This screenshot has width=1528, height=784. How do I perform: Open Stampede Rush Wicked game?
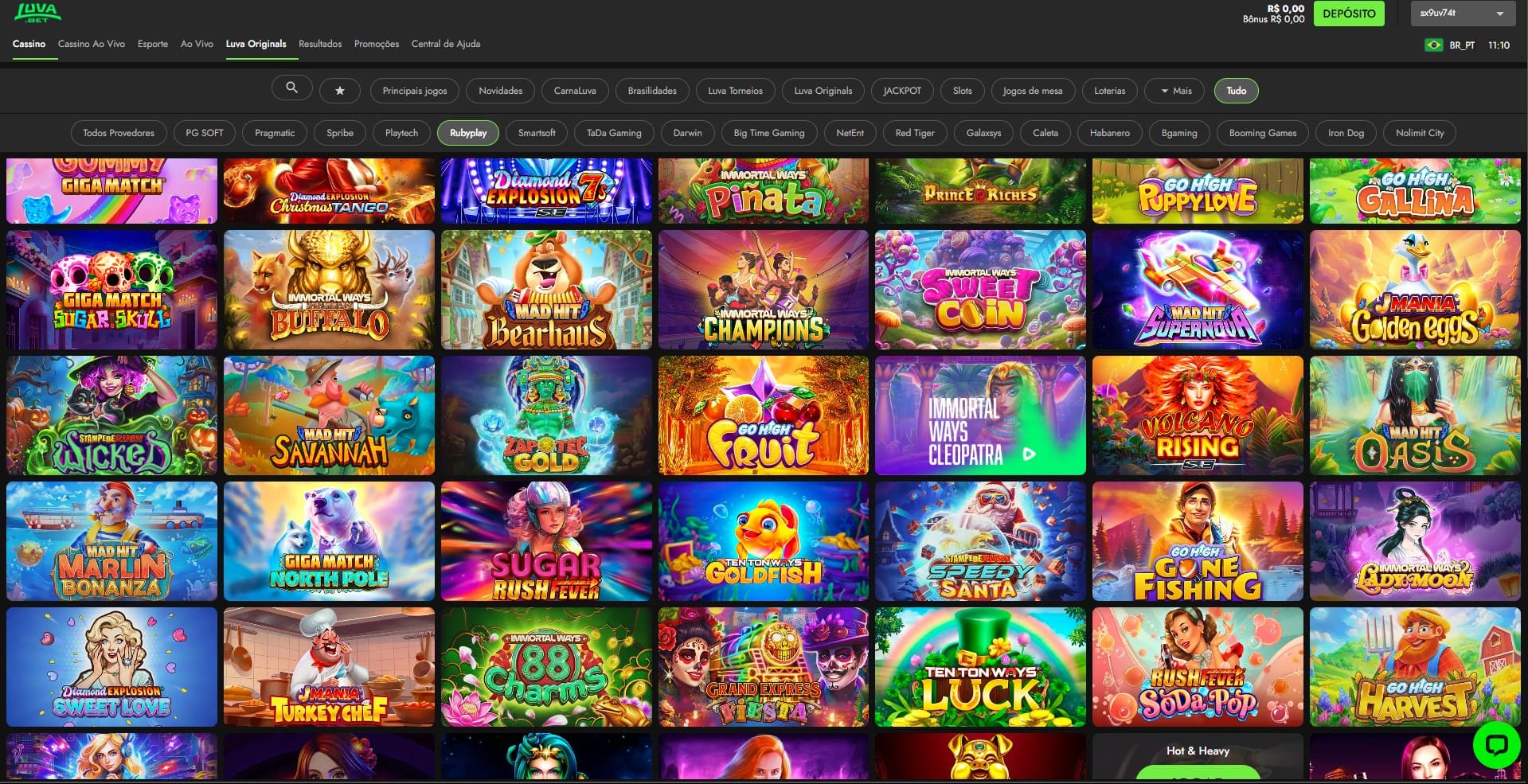[x=111, y=415]
